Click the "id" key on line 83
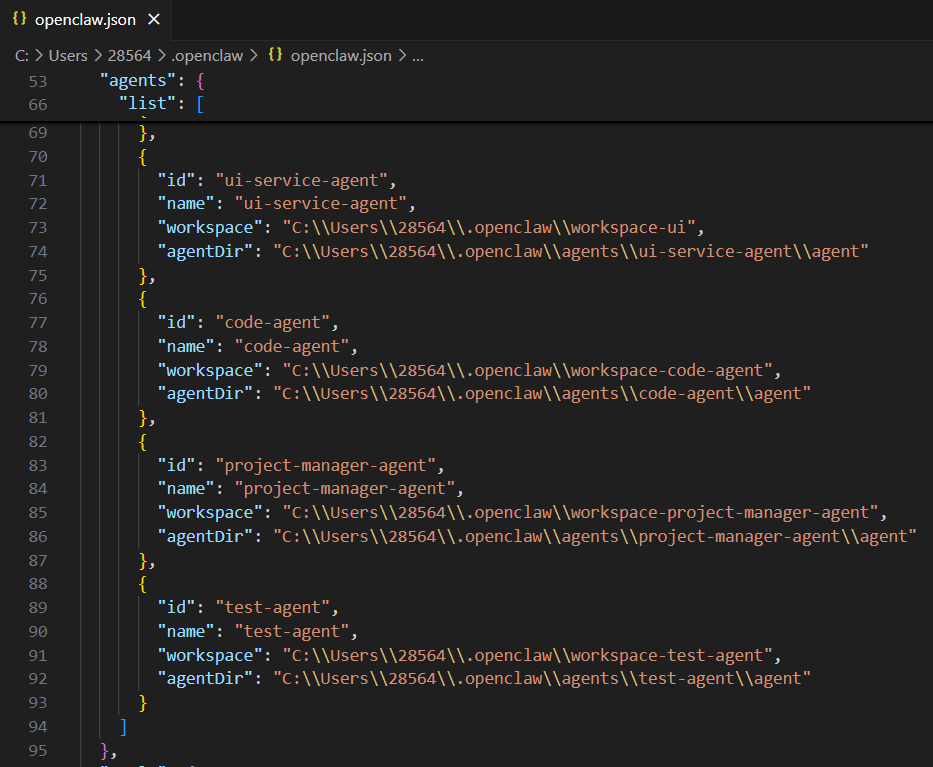Viewport: 933px width, 767px height. click(176, 465)
